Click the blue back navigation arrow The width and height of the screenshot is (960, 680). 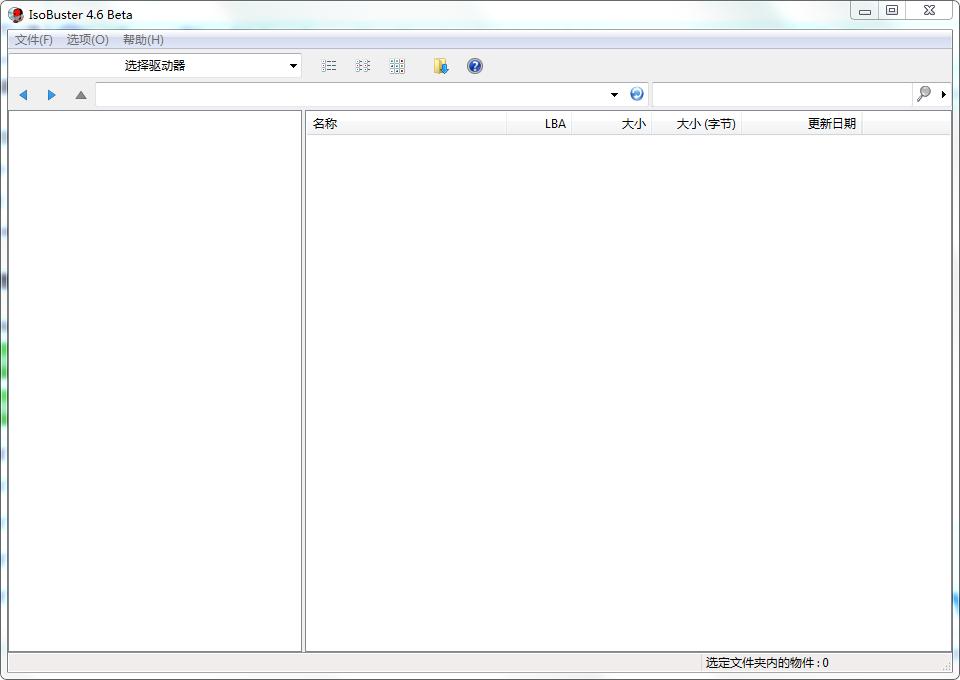[x=23, y=95]
